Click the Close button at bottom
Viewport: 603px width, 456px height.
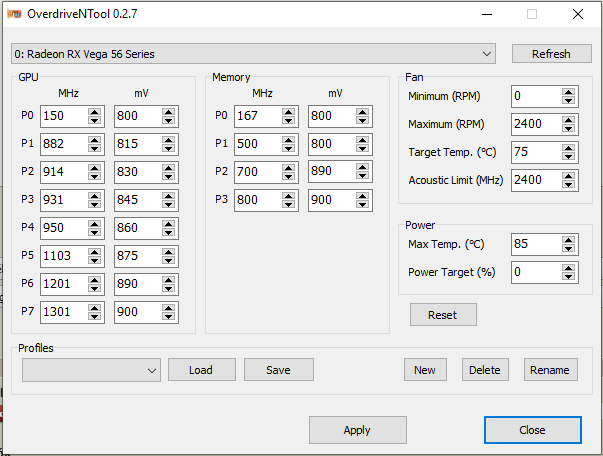533,430
